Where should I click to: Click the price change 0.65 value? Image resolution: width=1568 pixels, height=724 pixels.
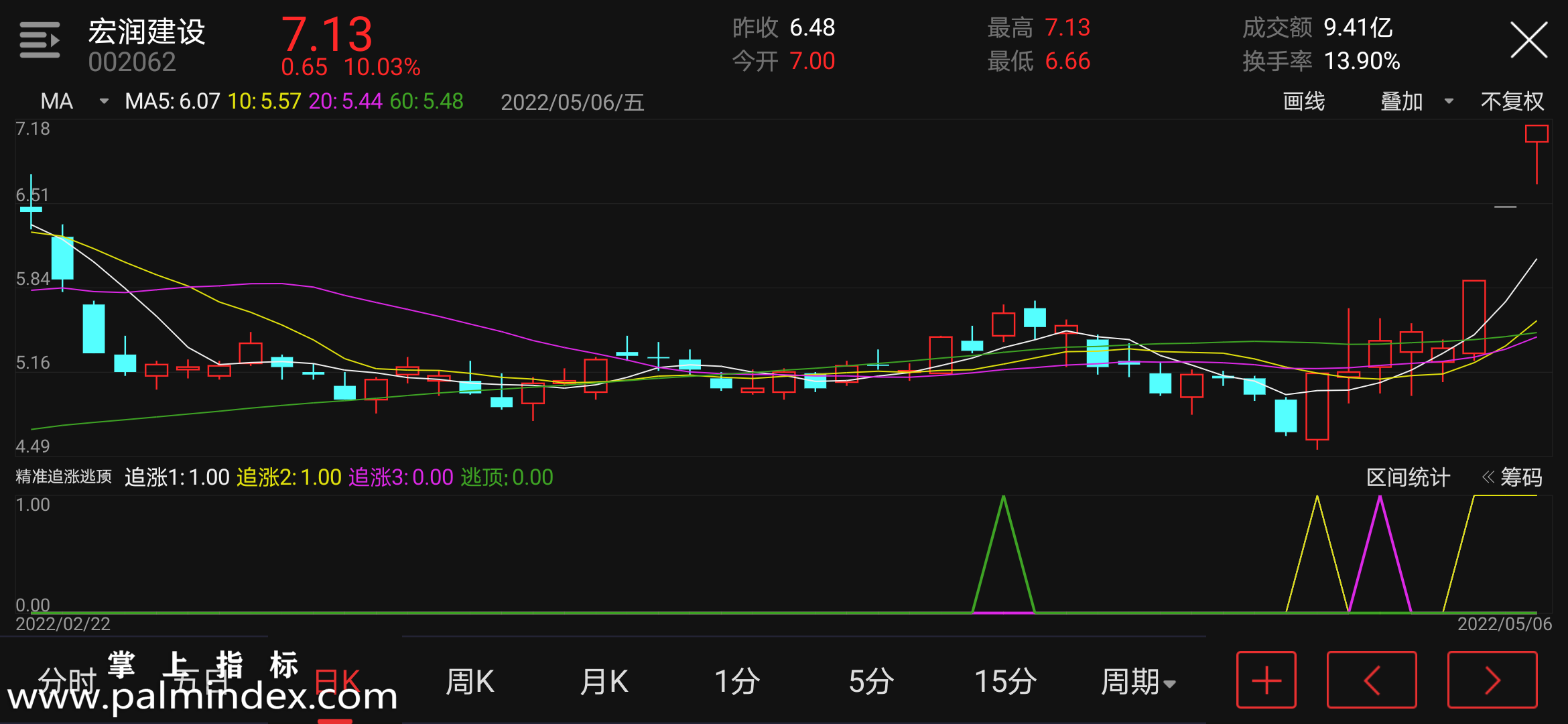304,67
